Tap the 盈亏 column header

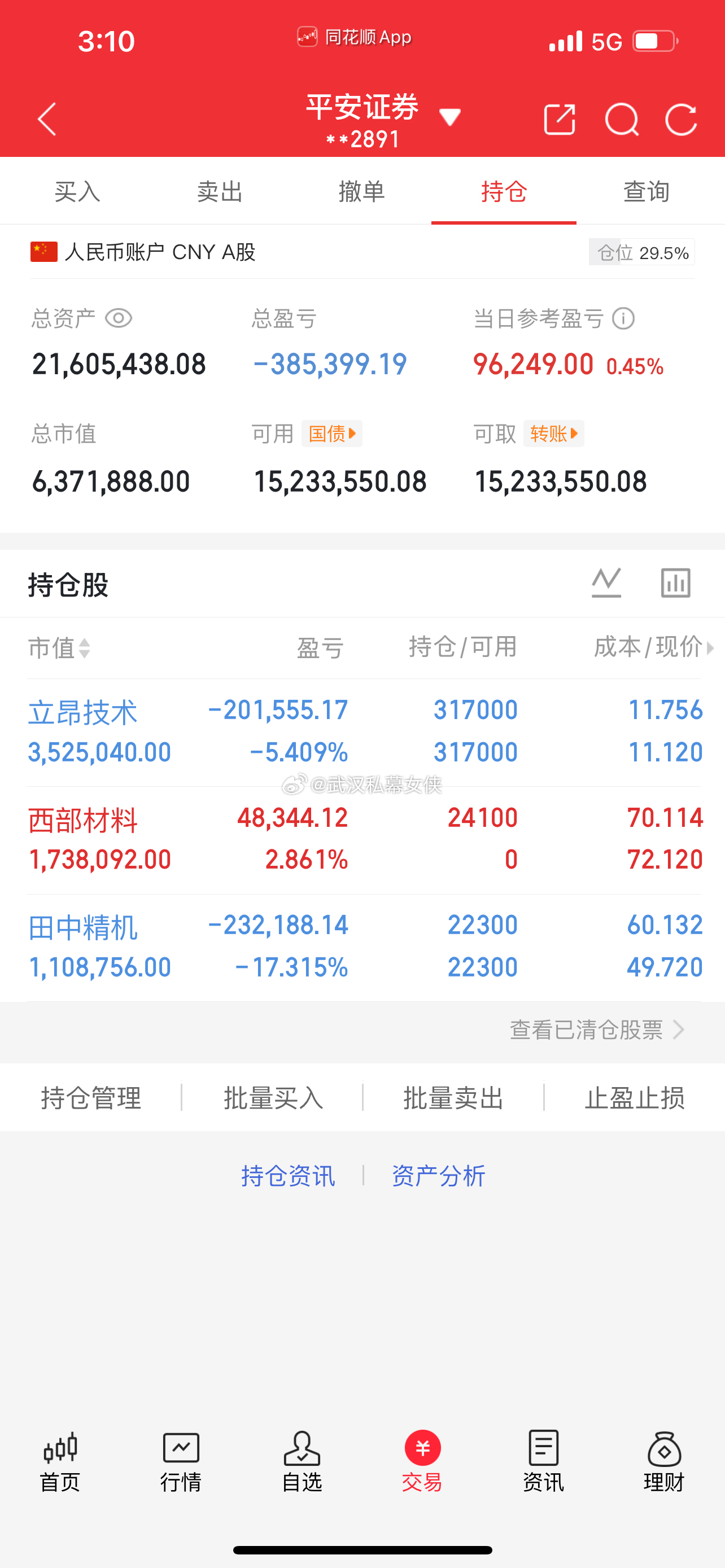(320, 647)
